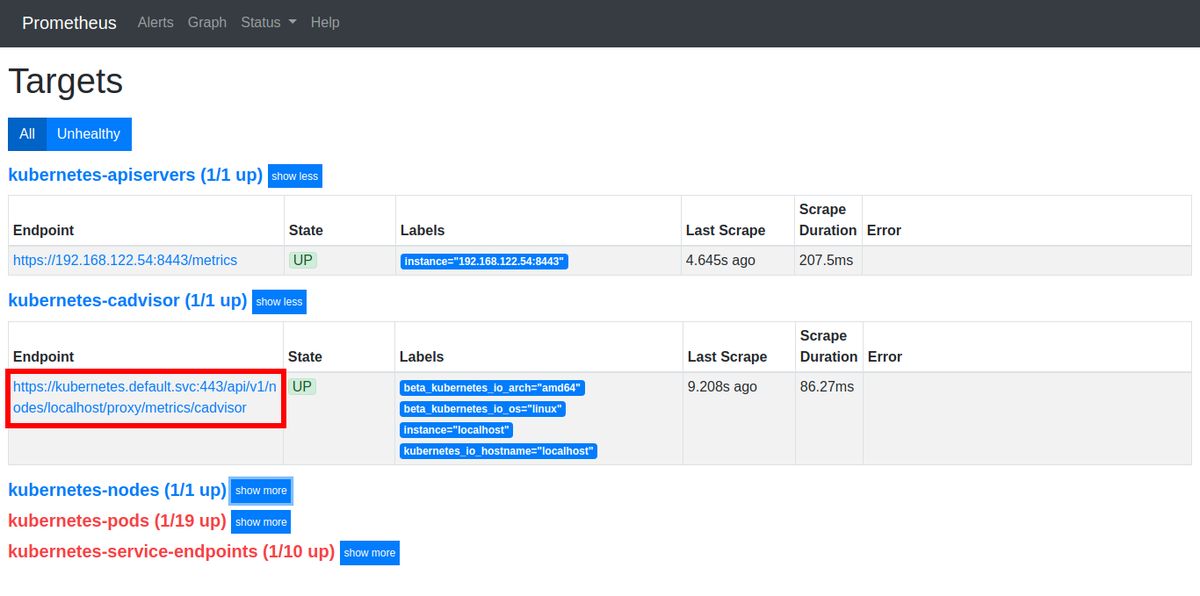The image size is (1200, 596).
Task: Open the kubernetes-nodes (1/1 up) heading link
Action: 117,490
